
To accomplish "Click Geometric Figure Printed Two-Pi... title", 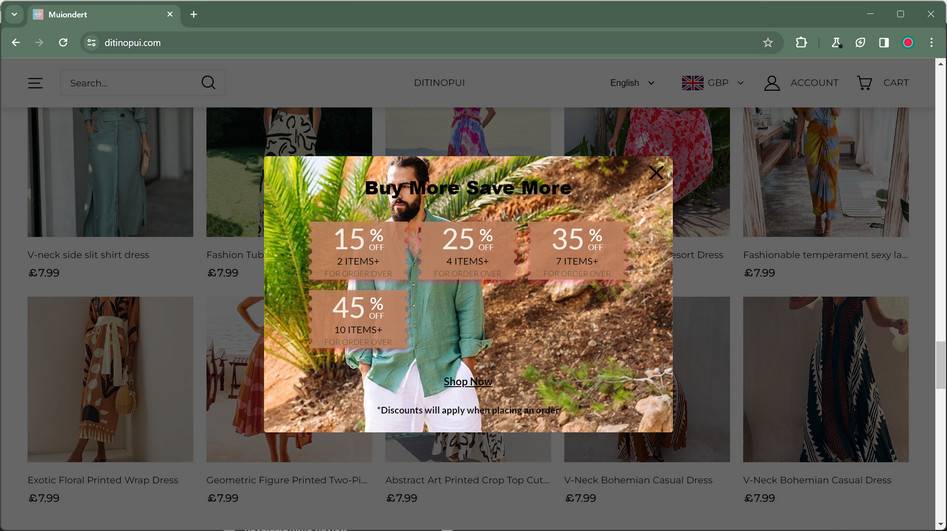I will 286,480.
